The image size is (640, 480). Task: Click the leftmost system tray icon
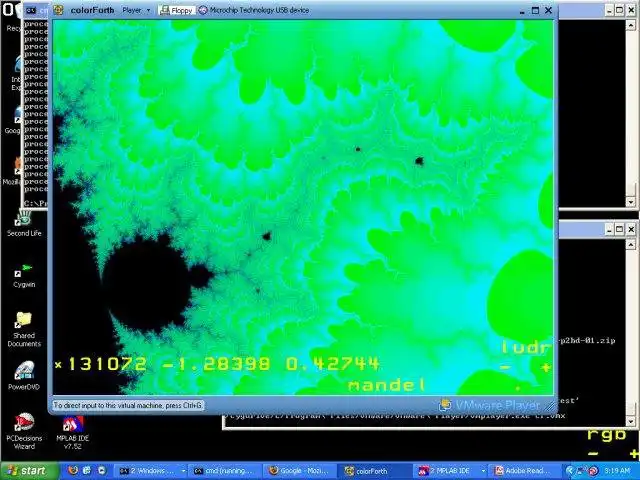coord(570,471)
